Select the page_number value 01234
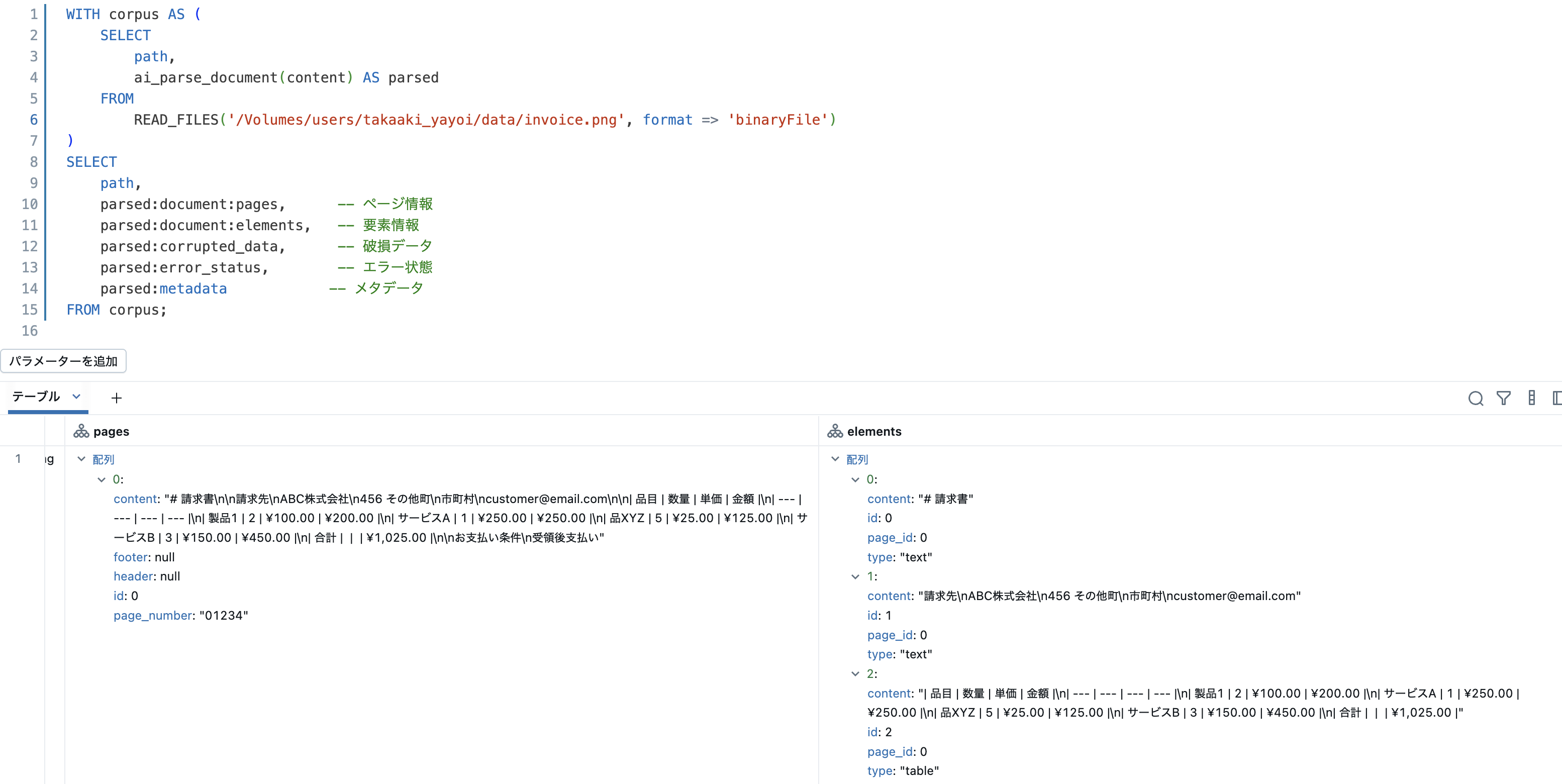The width and height of the screenshot is (1562, 784). click(x=223, y=616)
